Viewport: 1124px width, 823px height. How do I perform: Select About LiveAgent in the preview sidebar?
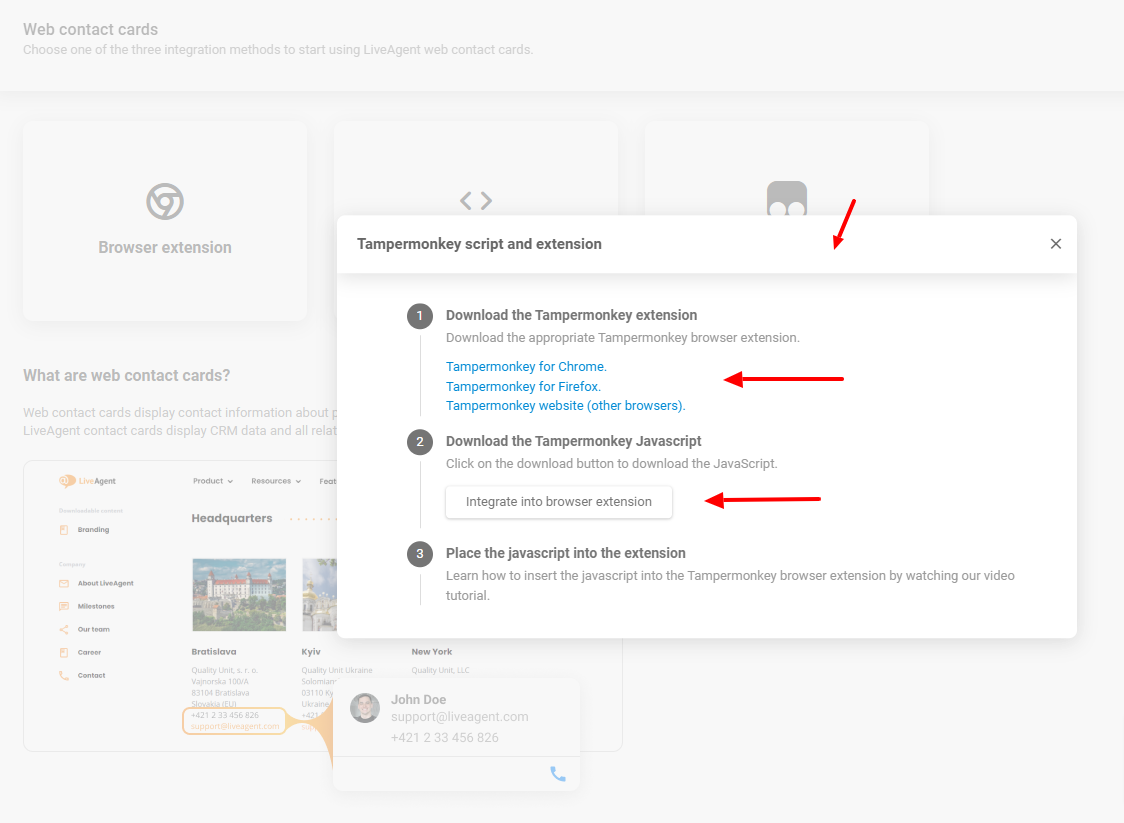[105, 583]
